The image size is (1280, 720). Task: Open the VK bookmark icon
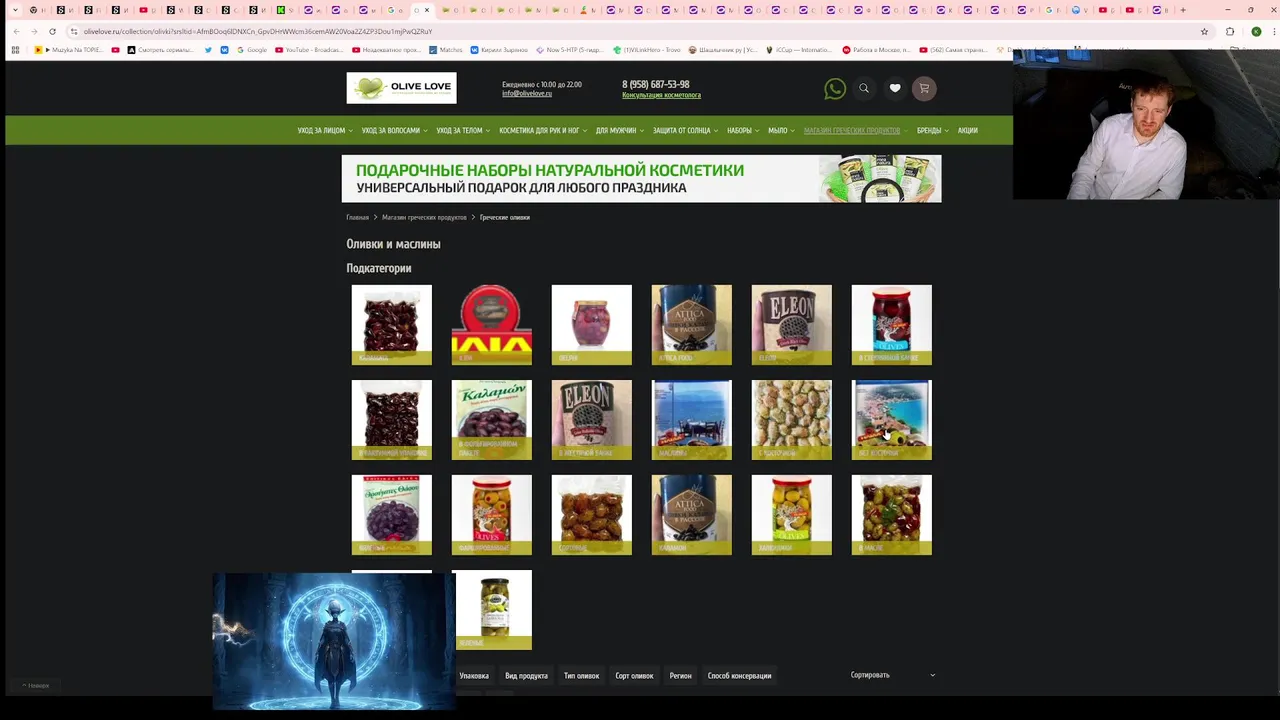224,49
